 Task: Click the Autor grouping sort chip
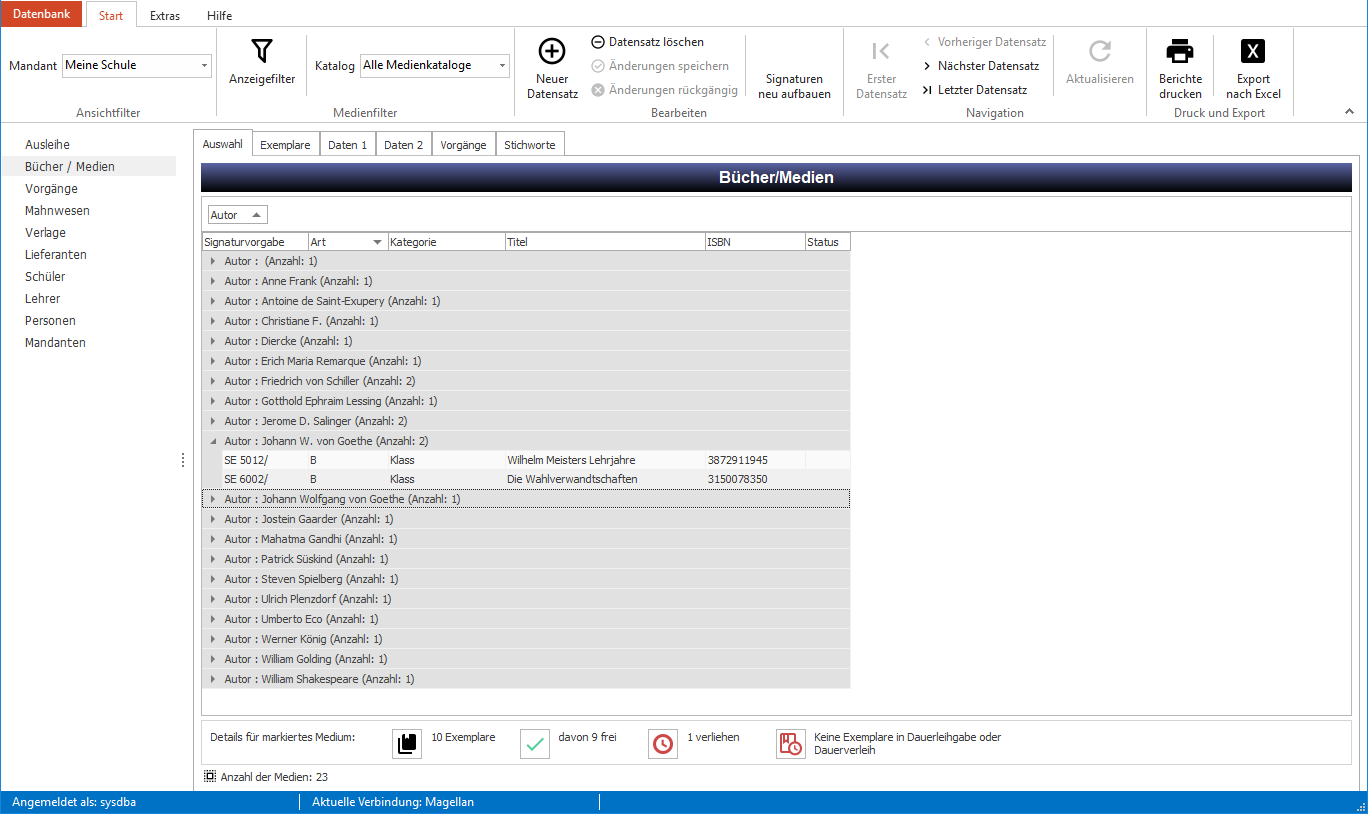point(238,215)
